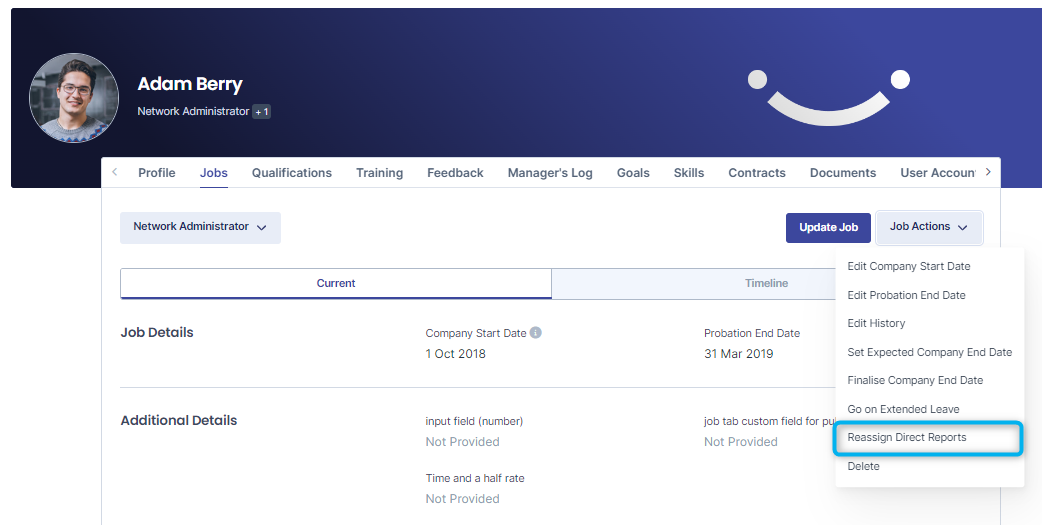Image resolution: width=1042 pixels, height=525 pixels.
Task: Click the Job Details section heading
Action: tap(157, 333)
